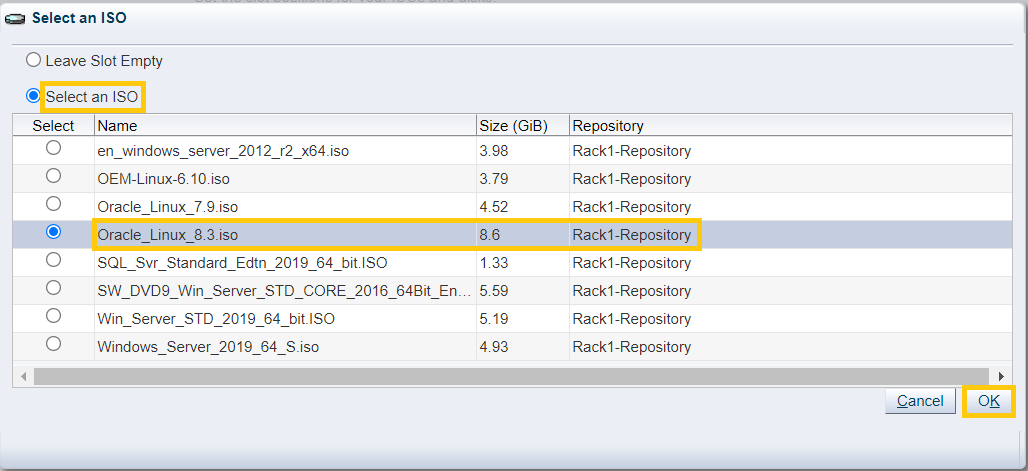Select radio for Oracle_Linux_7.9.iso
The width and height of the screenshot is (1028, 471).
click(53, 204)
